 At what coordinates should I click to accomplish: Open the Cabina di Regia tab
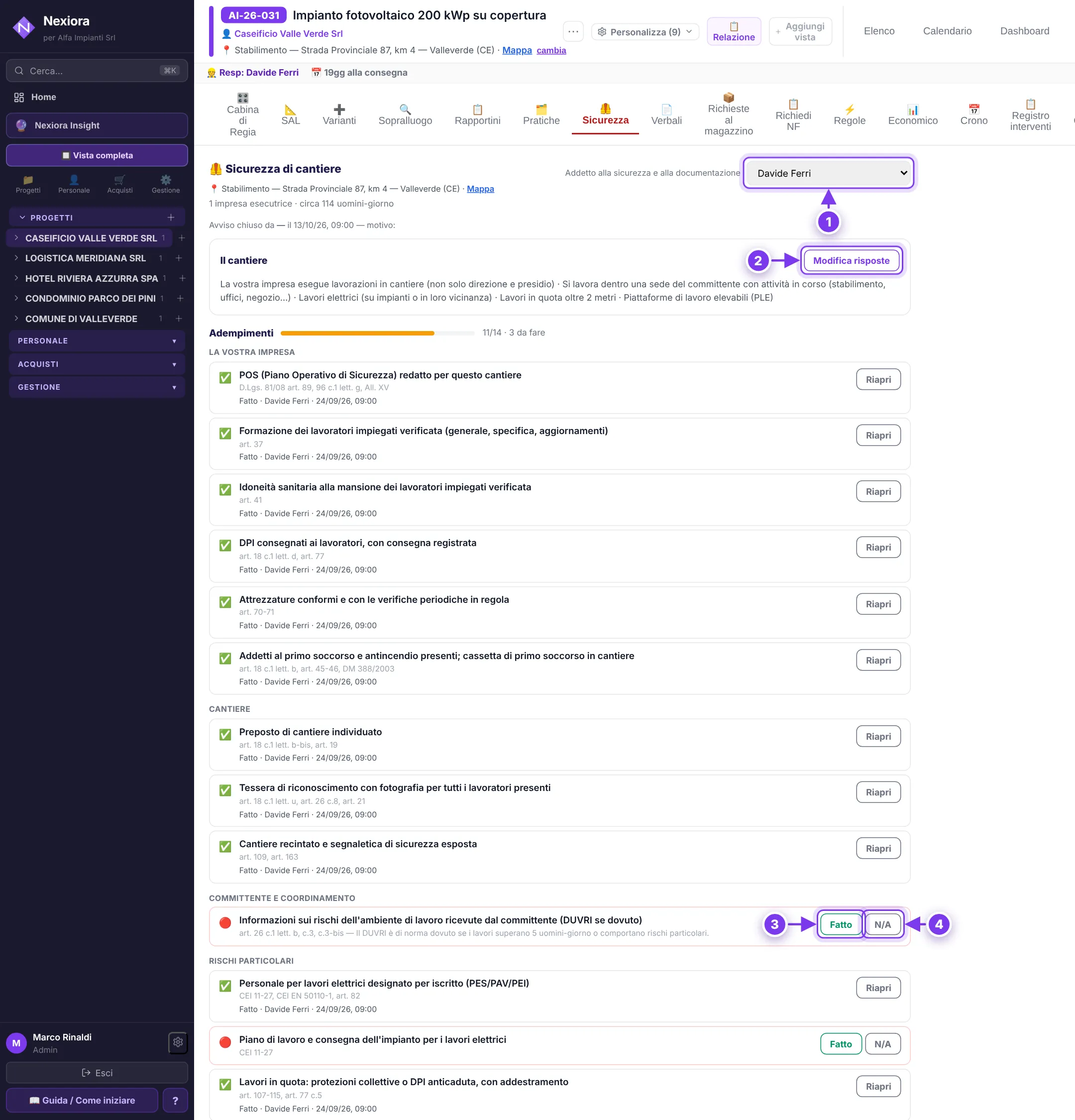[243, 115]
